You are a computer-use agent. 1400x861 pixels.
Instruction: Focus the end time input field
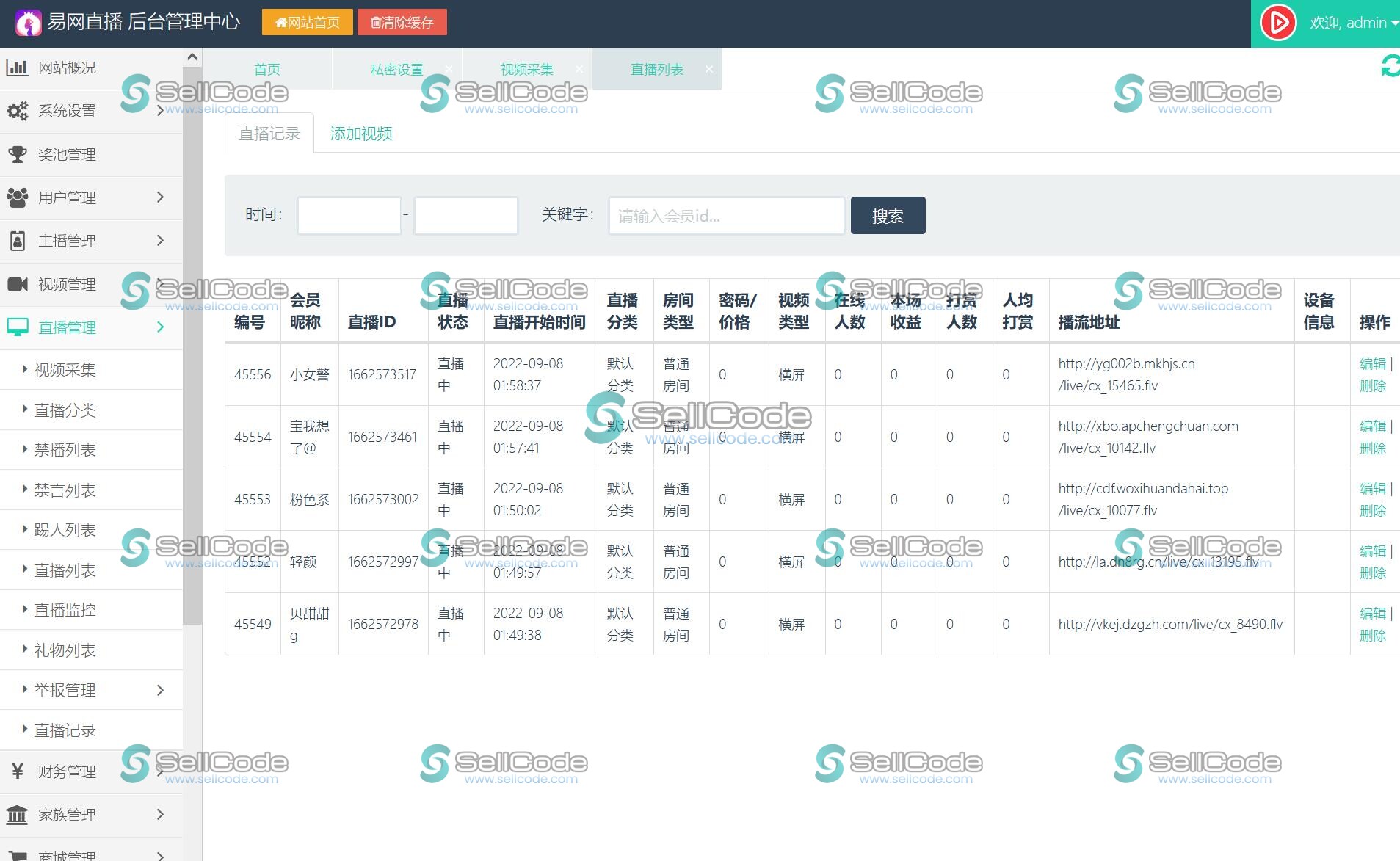(x=465, y=216)
